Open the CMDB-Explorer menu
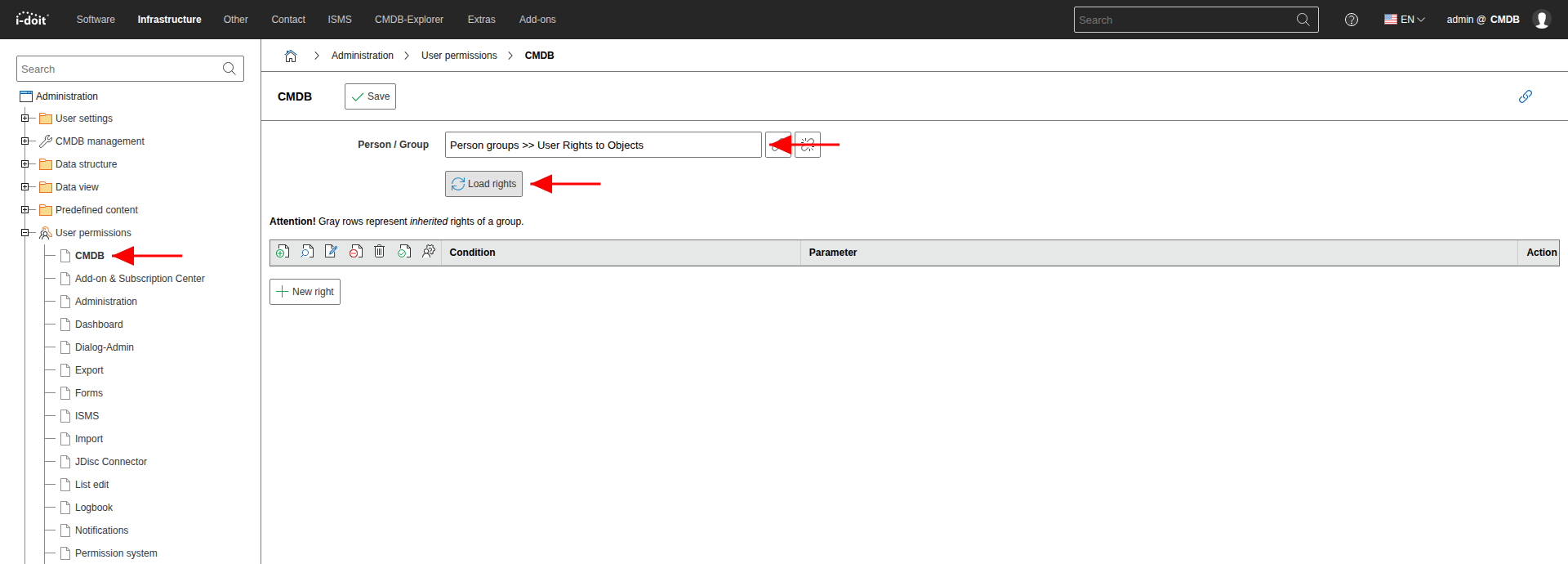The height and width of the screenshot is (564, 1568). click(x=409, y=20)
